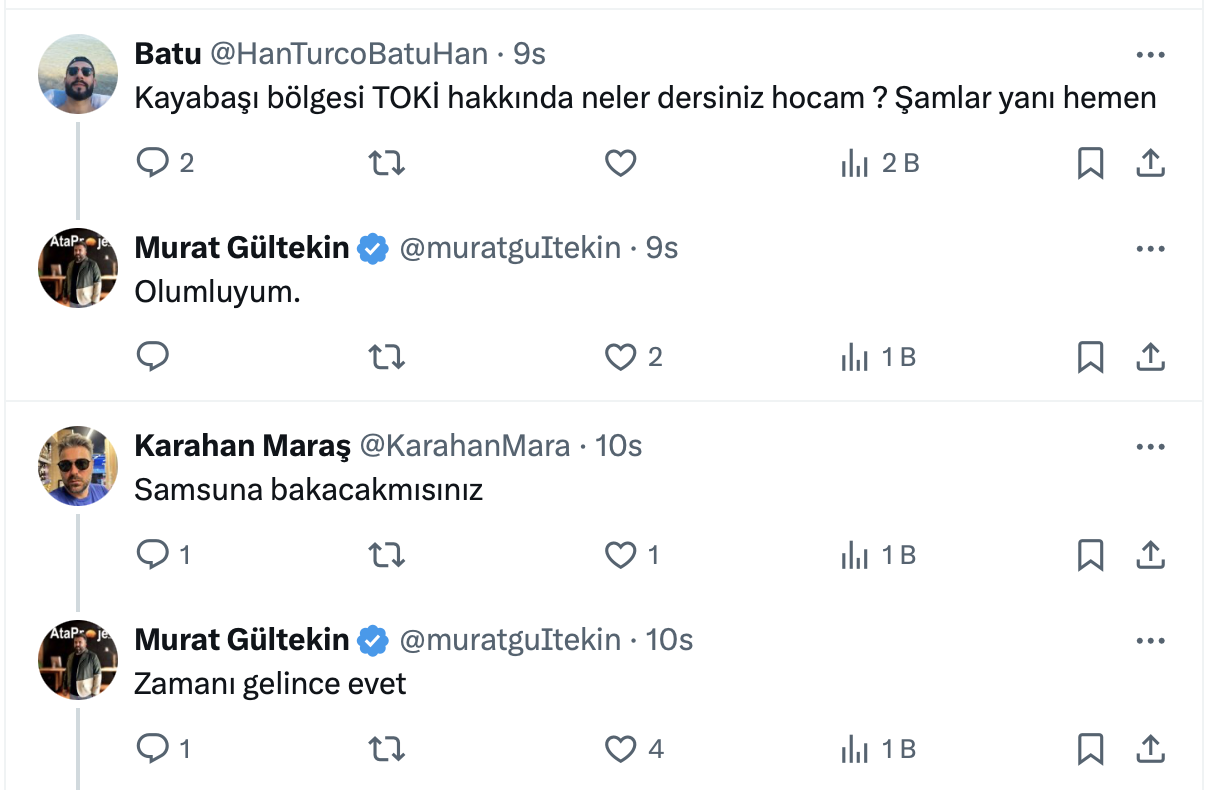Bookmark the 'Samsuna bakacakmısınız' tweet

[x=1090, y=554]
